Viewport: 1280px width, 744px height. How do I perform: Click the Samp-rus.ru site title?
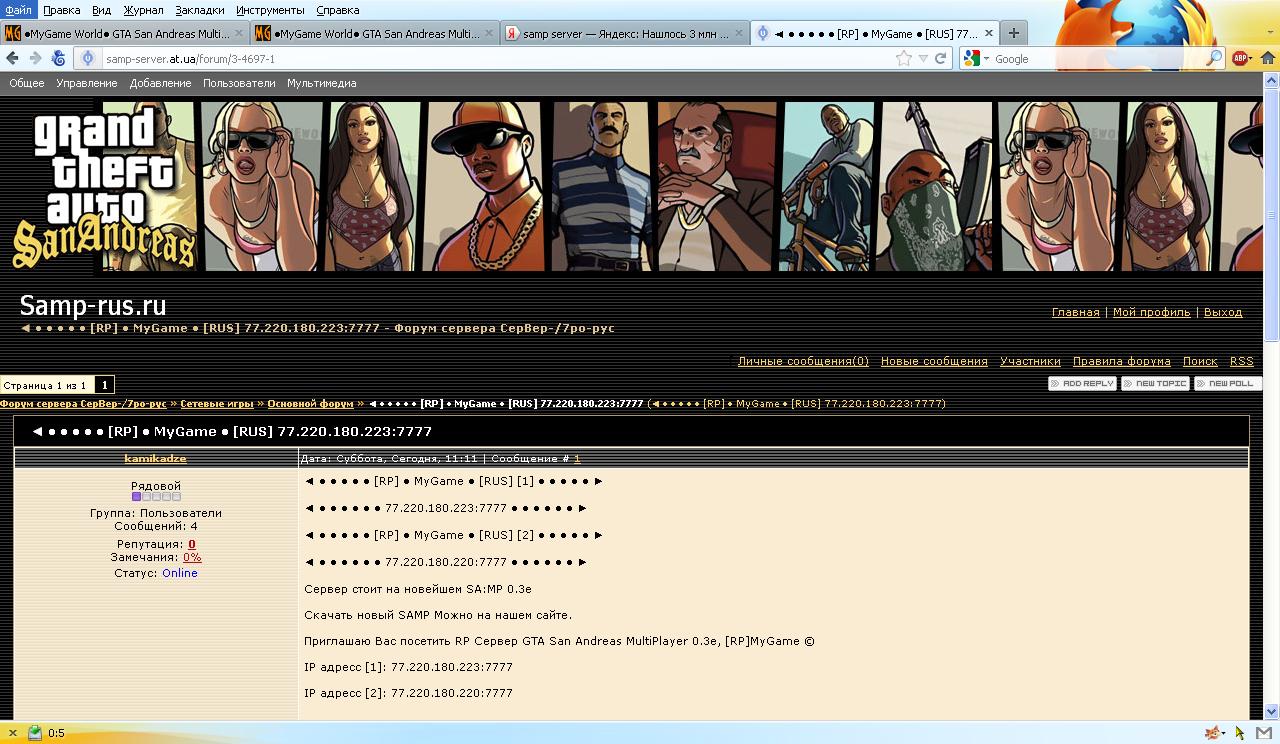[93, 305]
